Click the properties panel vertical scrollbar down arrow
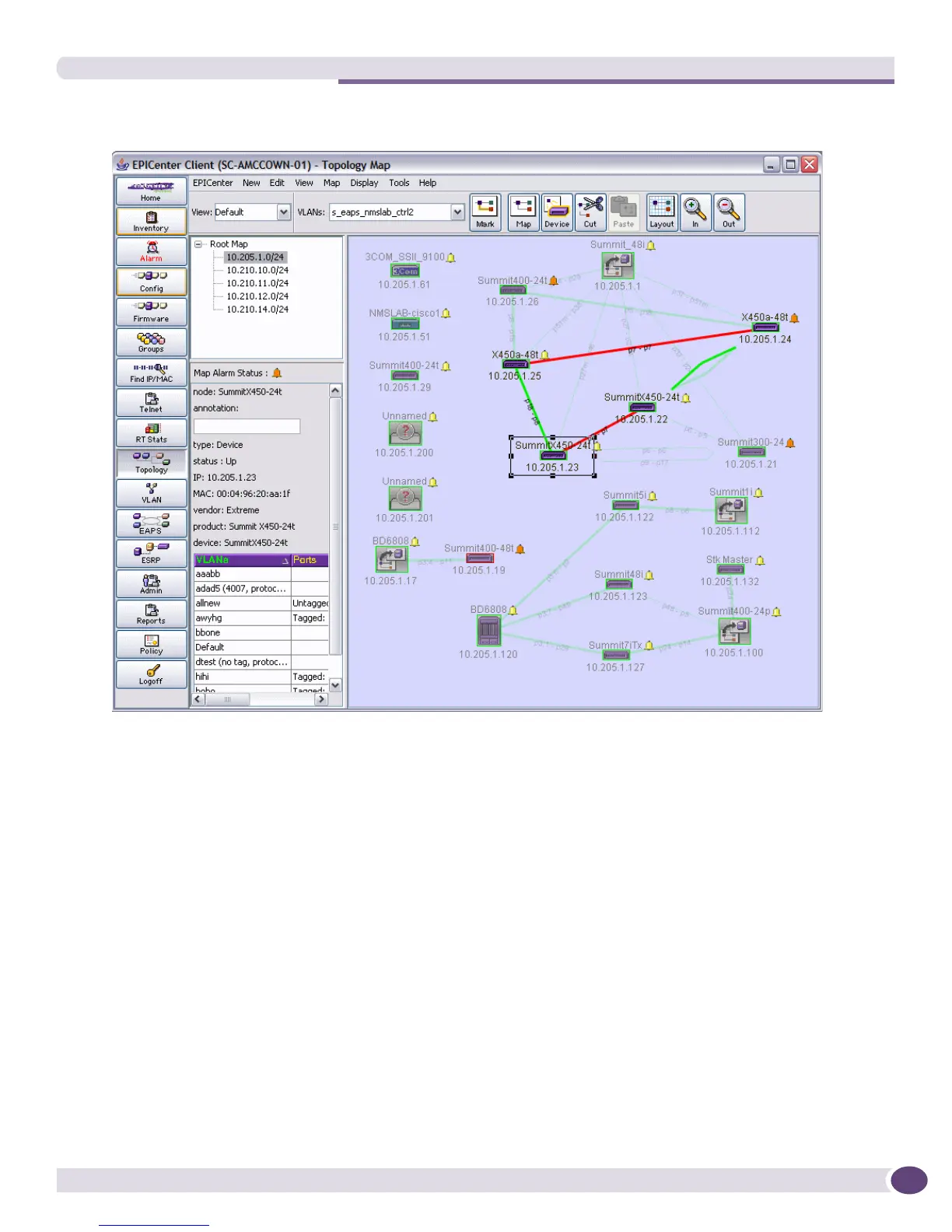The height and width of the screenshot is (1232, 952). pyautogui.click(x=335, y=685)
